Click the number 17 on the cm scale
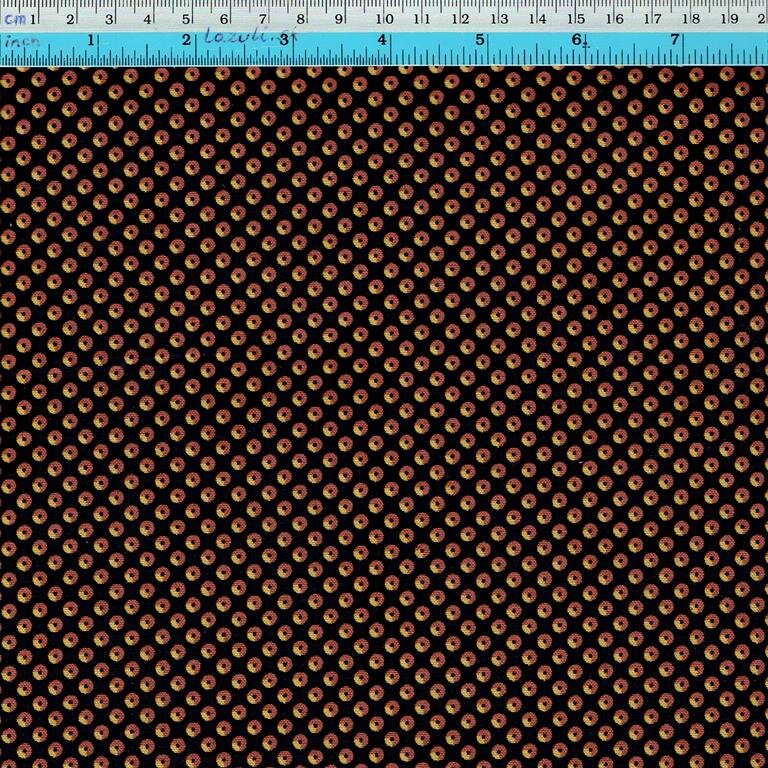The width and height of the screenshot is (768, 768). [652, 19]
